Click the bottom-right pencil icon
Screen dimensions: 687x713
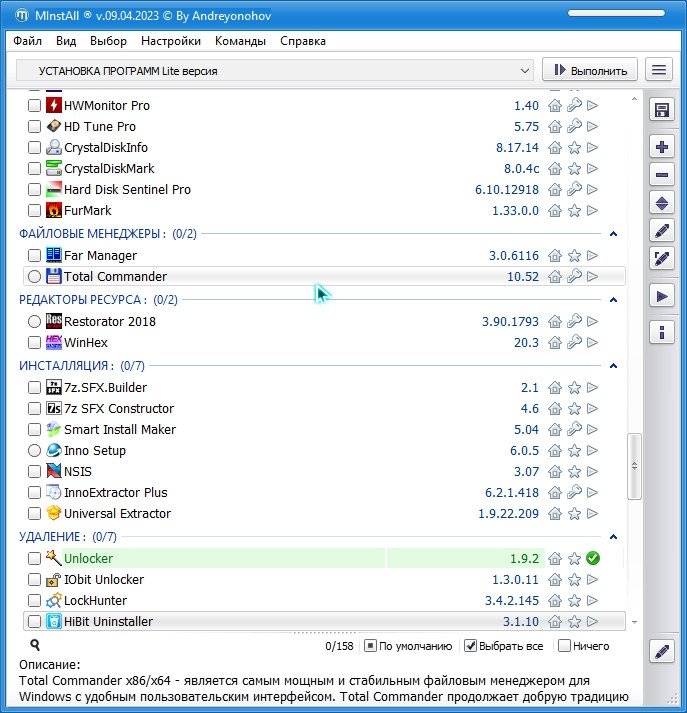(662, 652)
